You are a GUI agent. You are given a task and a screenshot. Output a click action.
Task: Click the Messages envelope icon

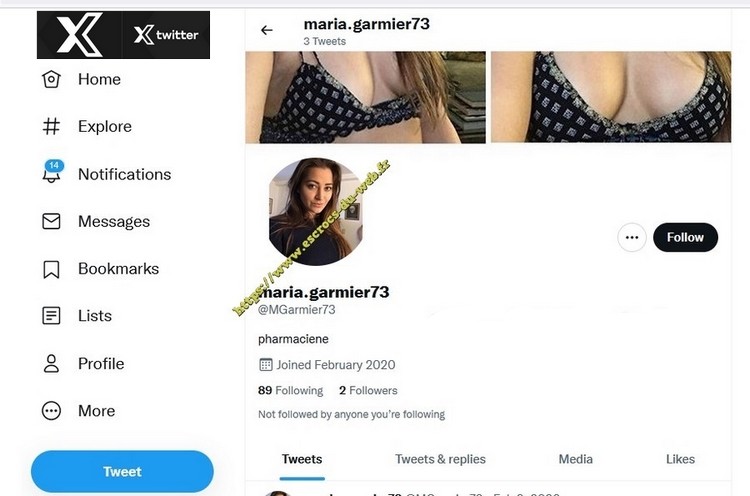coord(51,222)
